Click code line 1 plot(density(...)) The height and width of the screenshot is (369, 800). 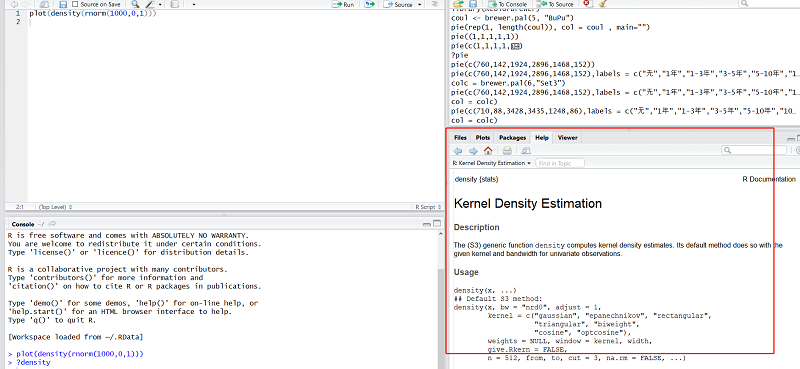click(x=93, y=13)
